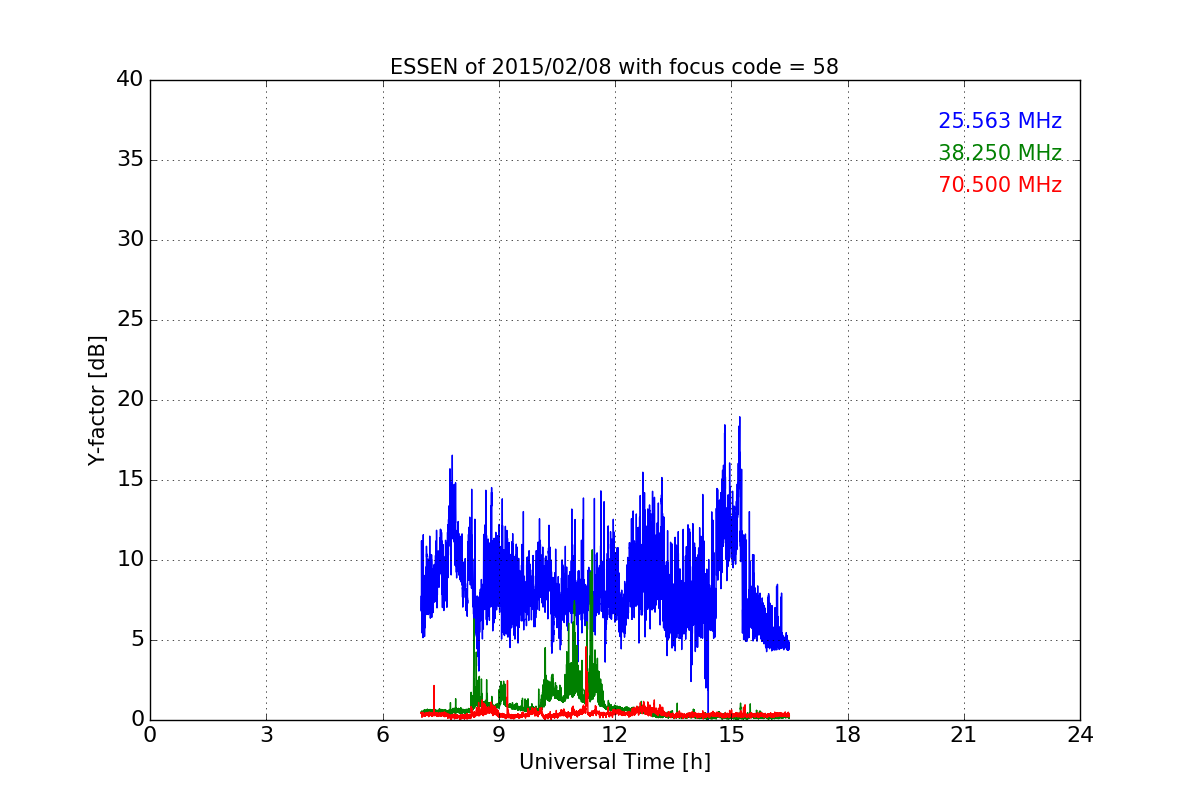Click the "Y-factor [dB]" axis label

tap(97, 400)
